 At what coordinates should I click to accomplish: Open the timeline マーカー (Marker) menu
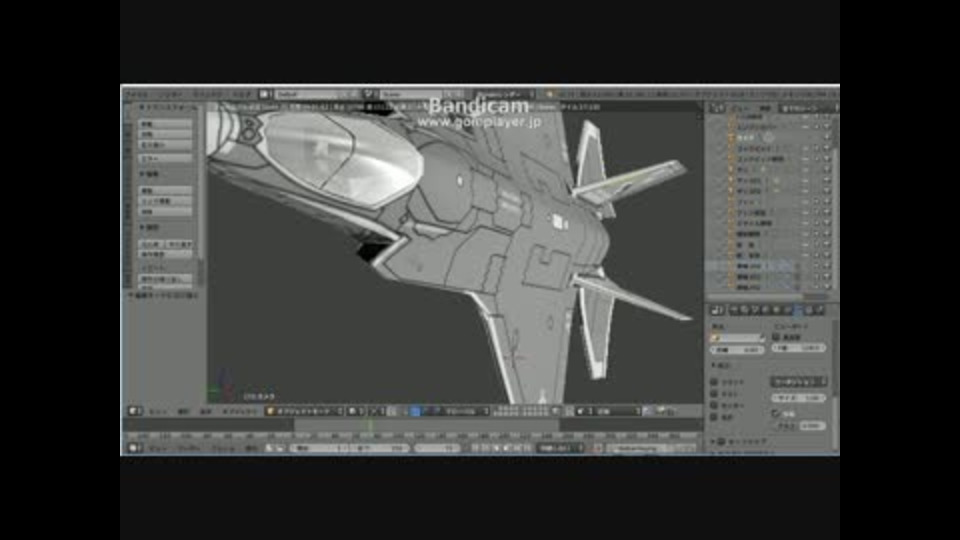[189, 448]
